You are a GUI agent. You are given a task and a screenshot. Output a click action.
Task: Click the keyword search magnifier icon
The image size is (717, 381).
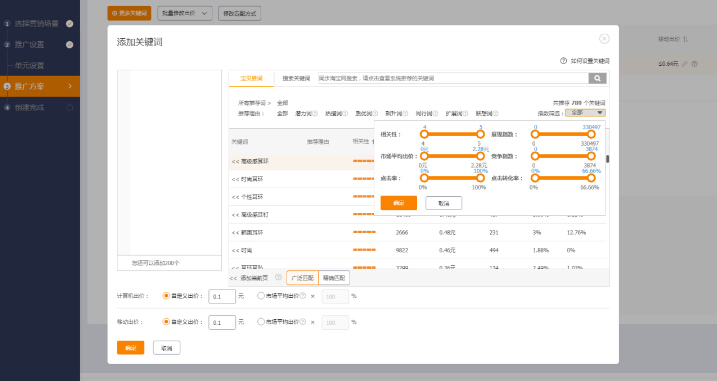597,78
